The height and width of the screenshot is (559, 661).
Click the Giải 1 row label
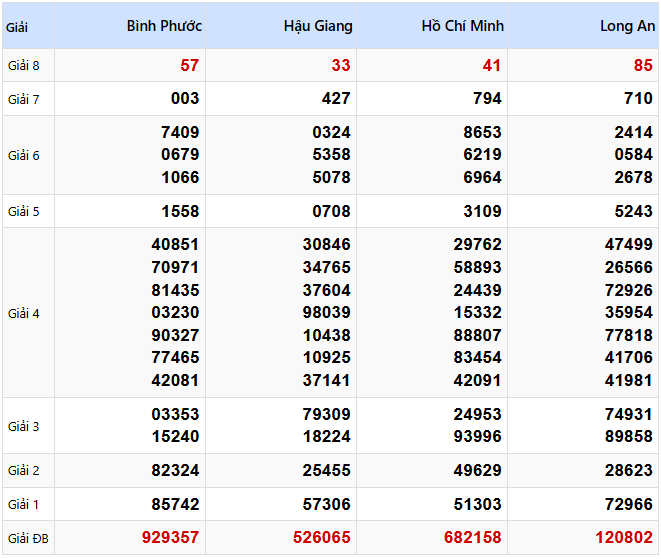[23, 504]
